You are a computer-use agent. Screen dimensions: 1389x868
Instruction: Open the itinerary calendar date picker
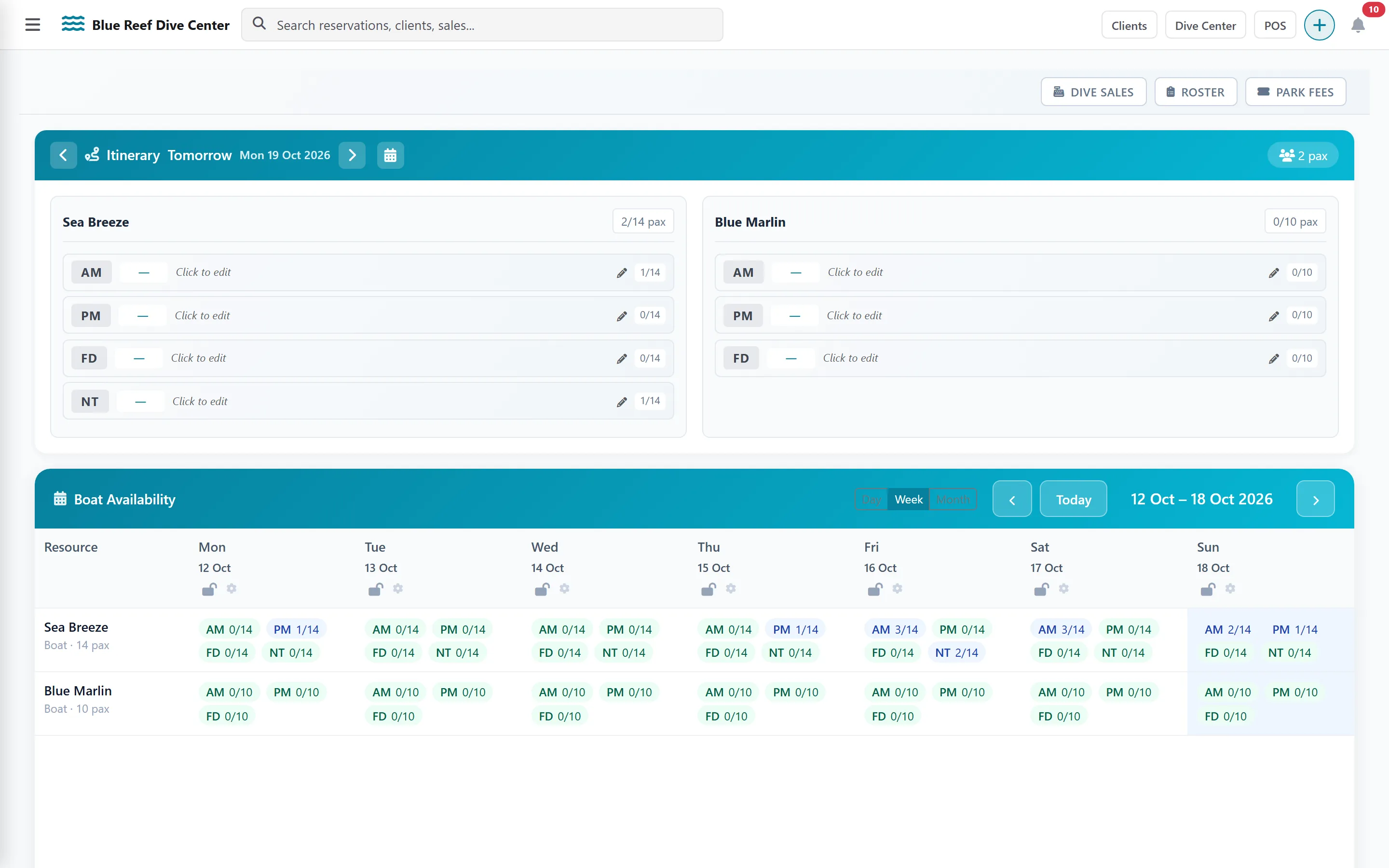tap(390, 155)
